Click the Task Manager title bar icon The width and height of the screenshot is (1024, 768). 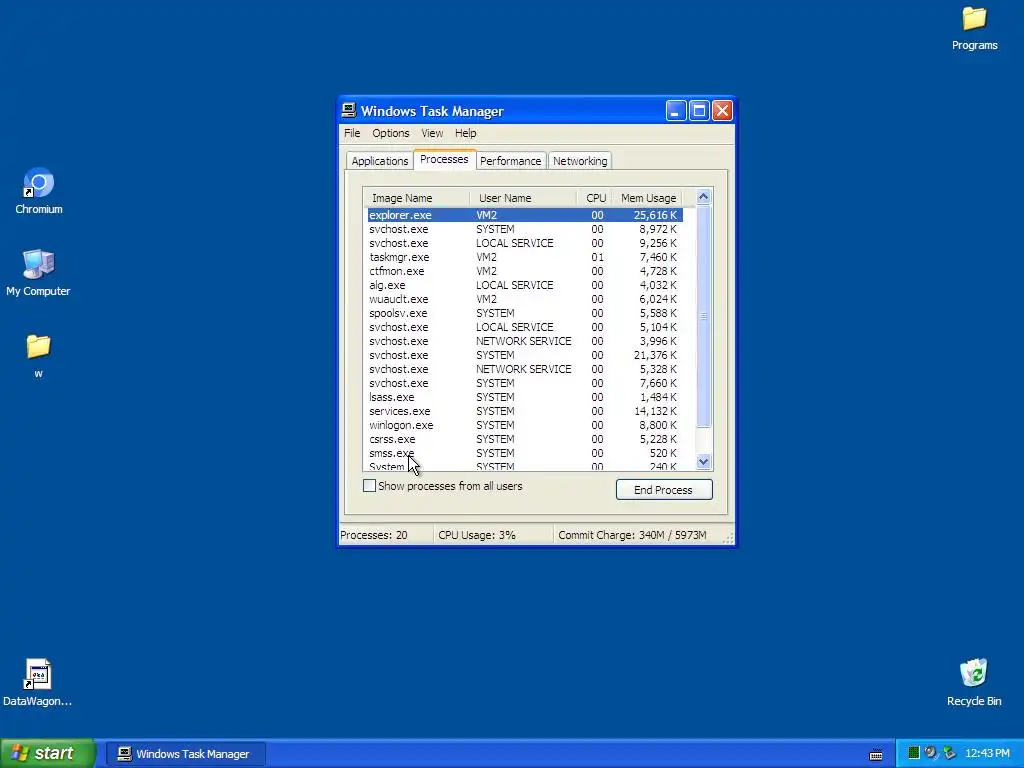tap(349, 110)
